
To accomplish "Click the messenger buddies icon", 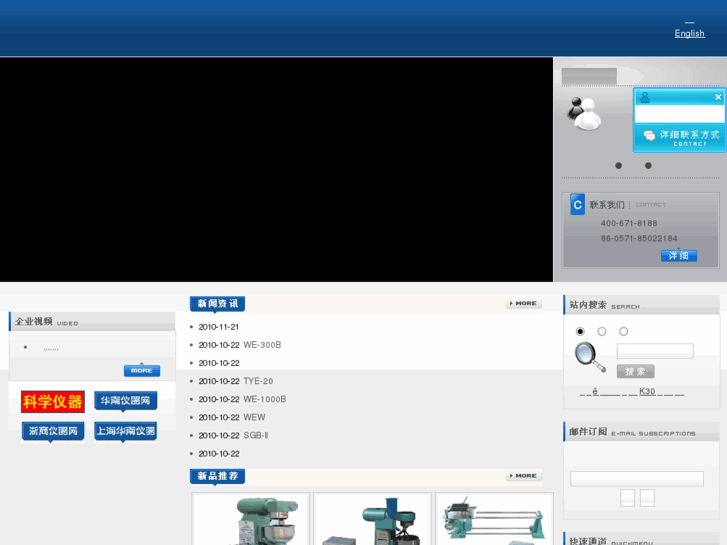I will tap(584, 114).
